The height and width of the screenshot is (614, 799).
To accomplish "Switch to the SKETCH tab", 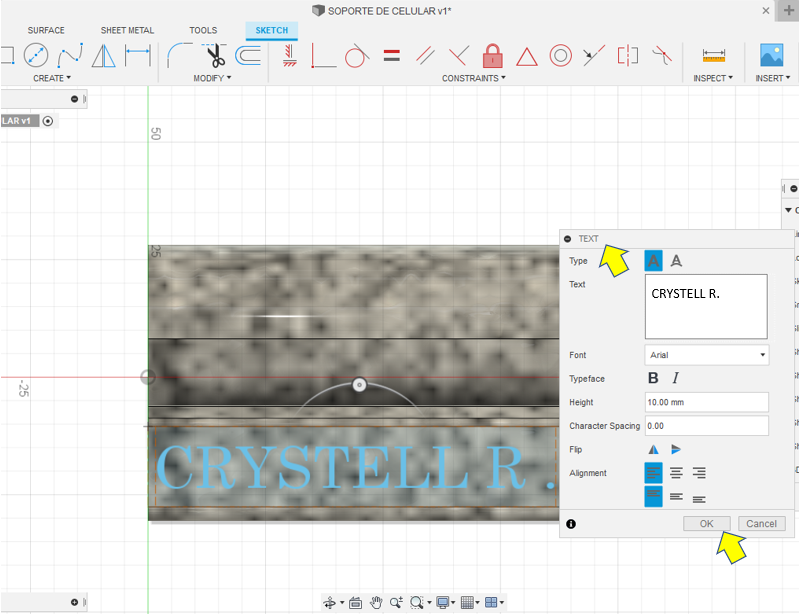I will tap(272, 31).
